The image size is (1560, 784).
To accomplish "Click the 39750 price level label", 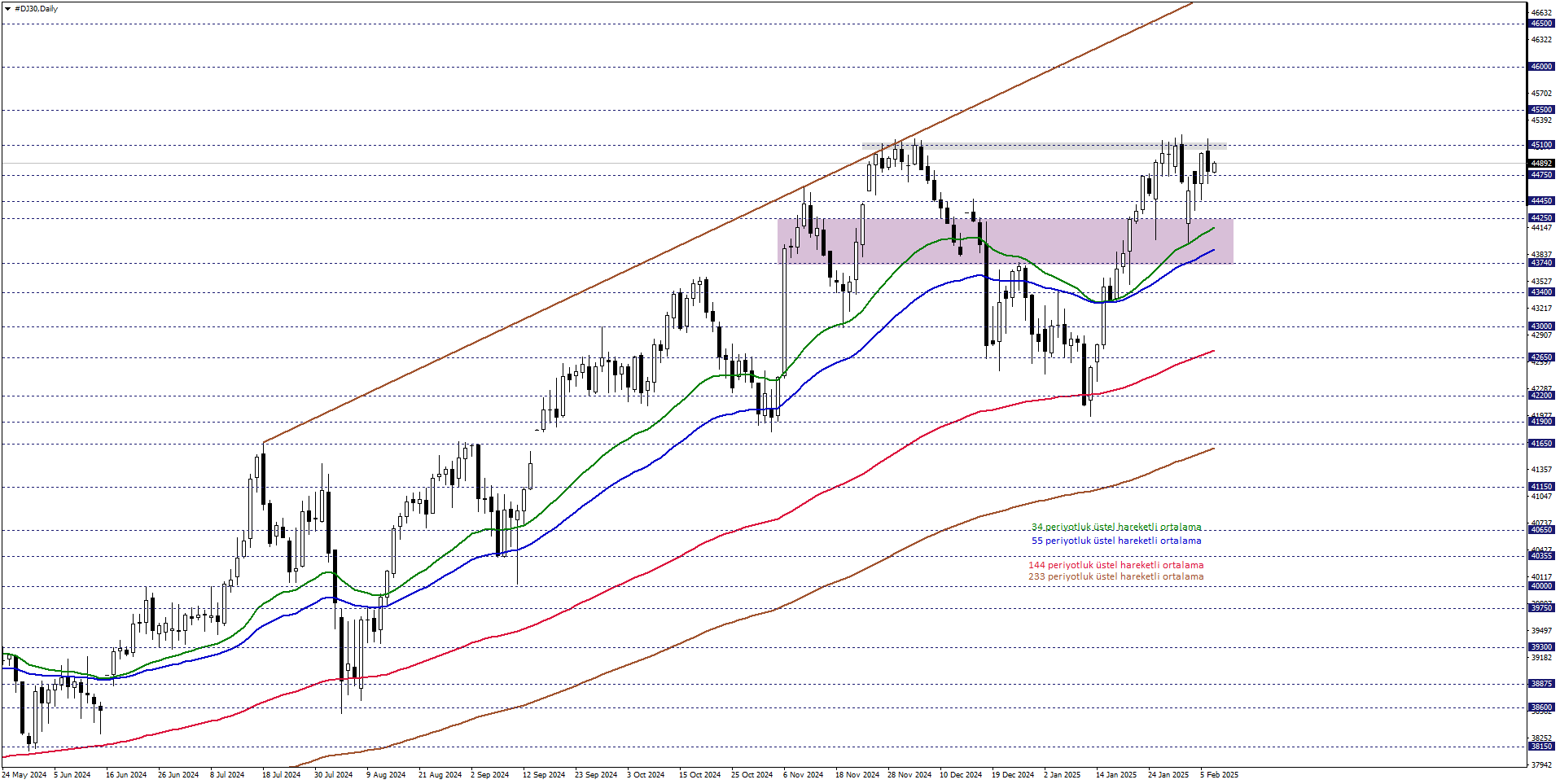I will point(1541,608).
